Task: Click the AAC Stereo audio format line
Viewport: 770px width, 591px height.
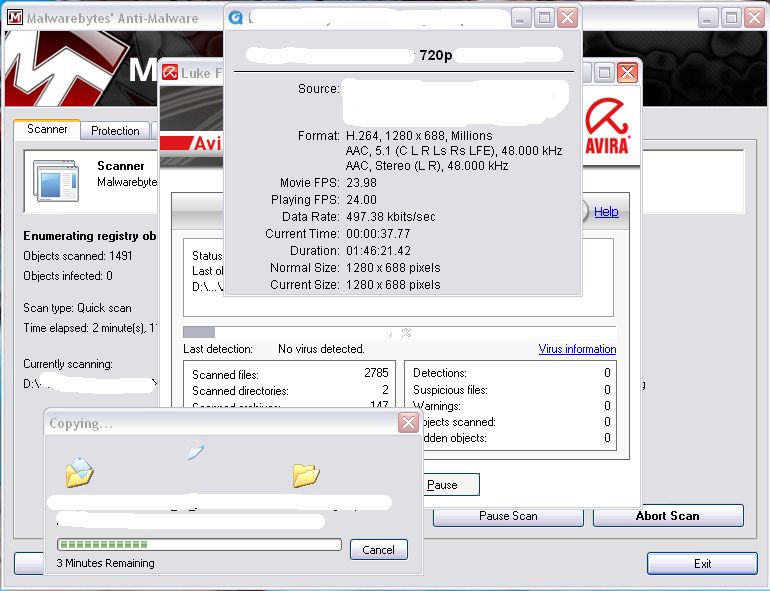Action: (x=427, y=166)
